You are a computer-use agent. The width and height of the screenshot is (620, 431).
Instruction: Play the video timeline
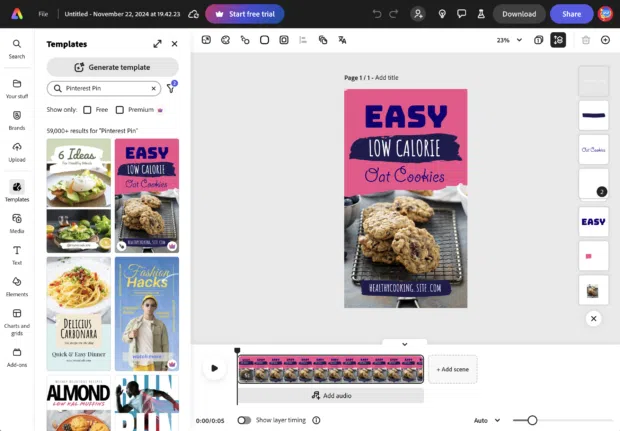214,368
